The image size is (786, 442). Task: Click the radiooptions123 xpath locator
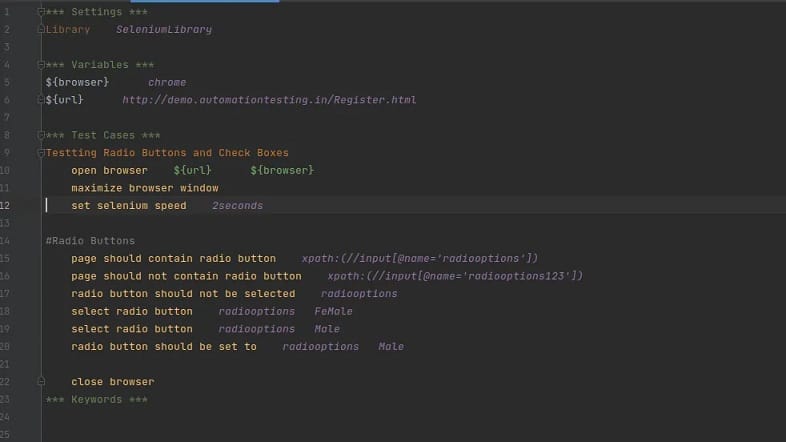tap(455, 276)
